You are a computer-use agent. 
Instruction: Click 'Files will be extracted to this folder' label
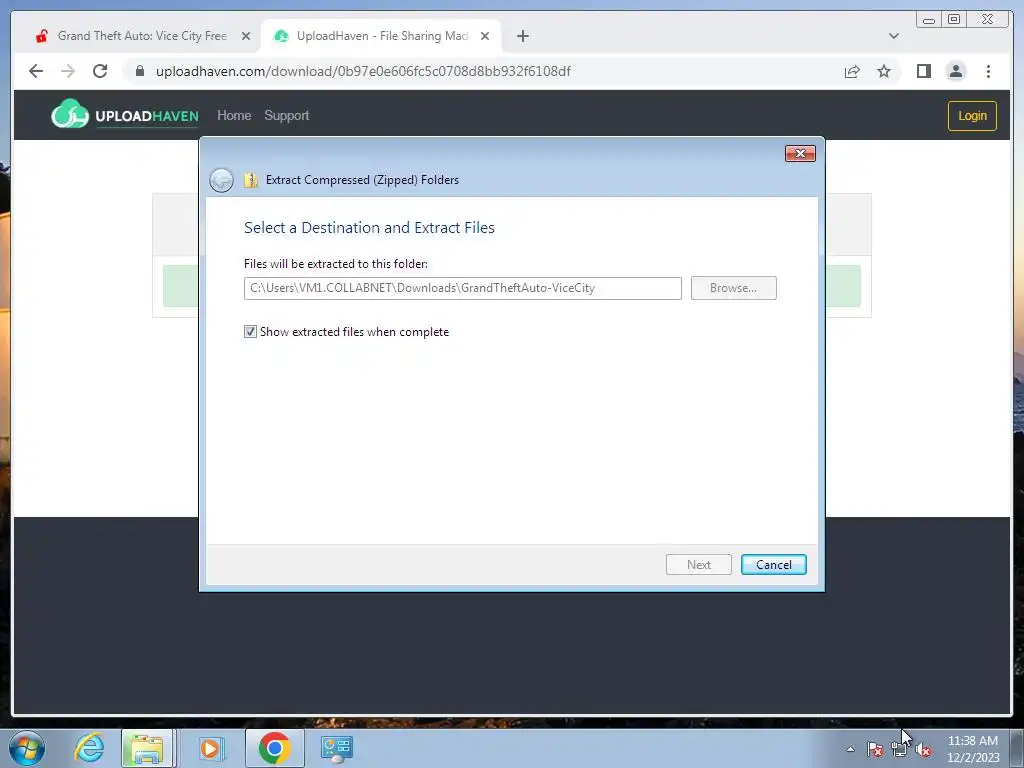pos(336,264)
